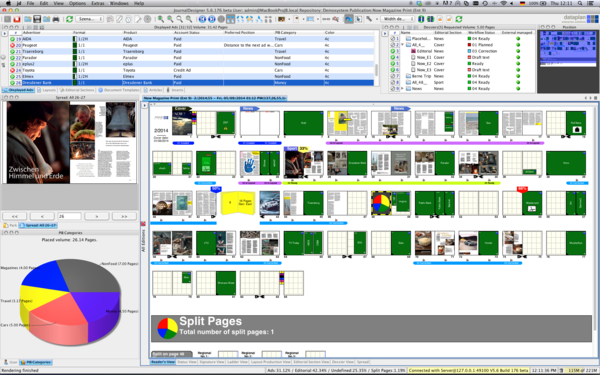Image resolution: width=600 pixels, height=375 pixels.
Task: Toggle status circle for Toyota ad row
Action: click(12, 70)
